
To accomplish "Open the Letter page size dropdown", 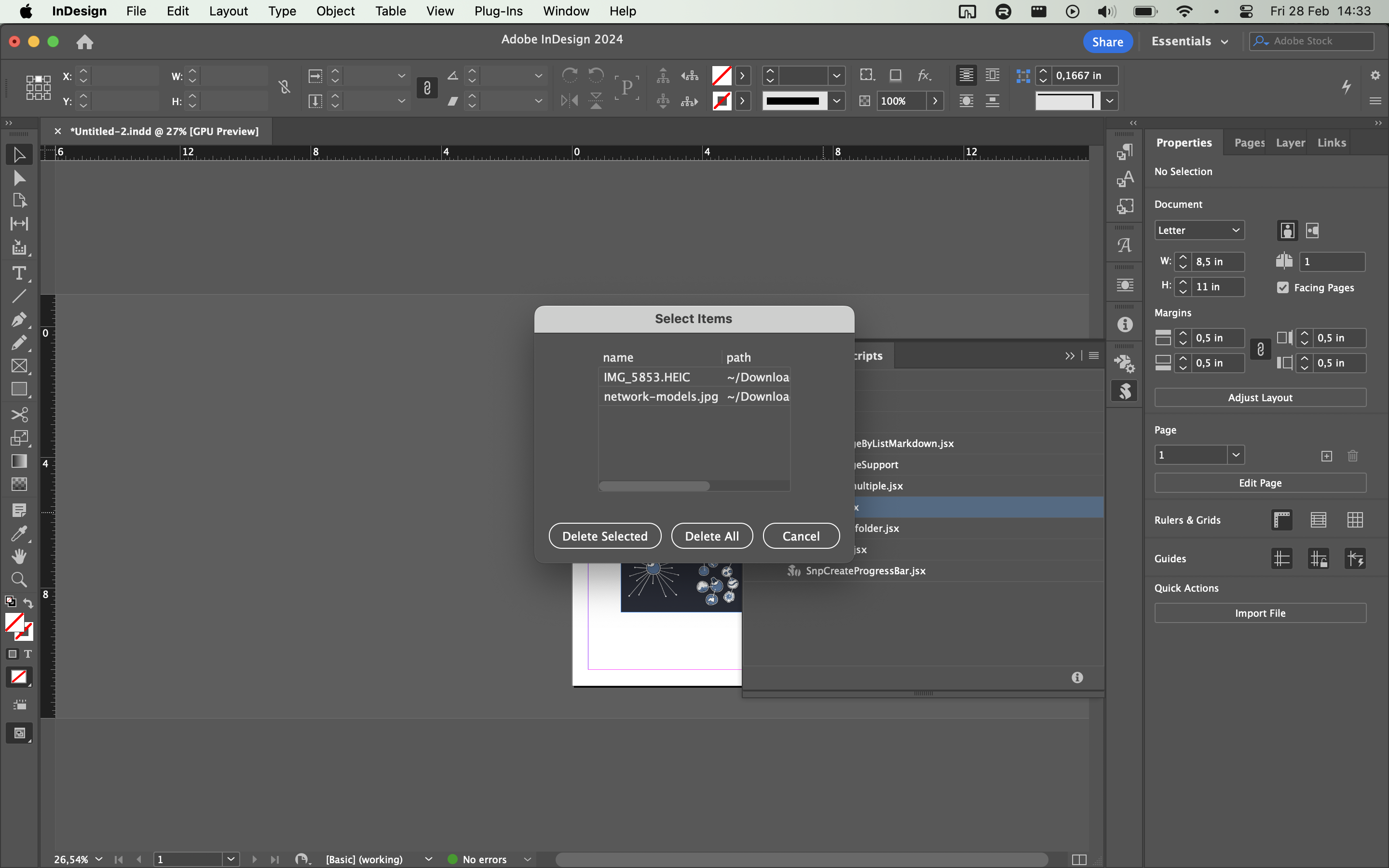I will click(1199, 230).
